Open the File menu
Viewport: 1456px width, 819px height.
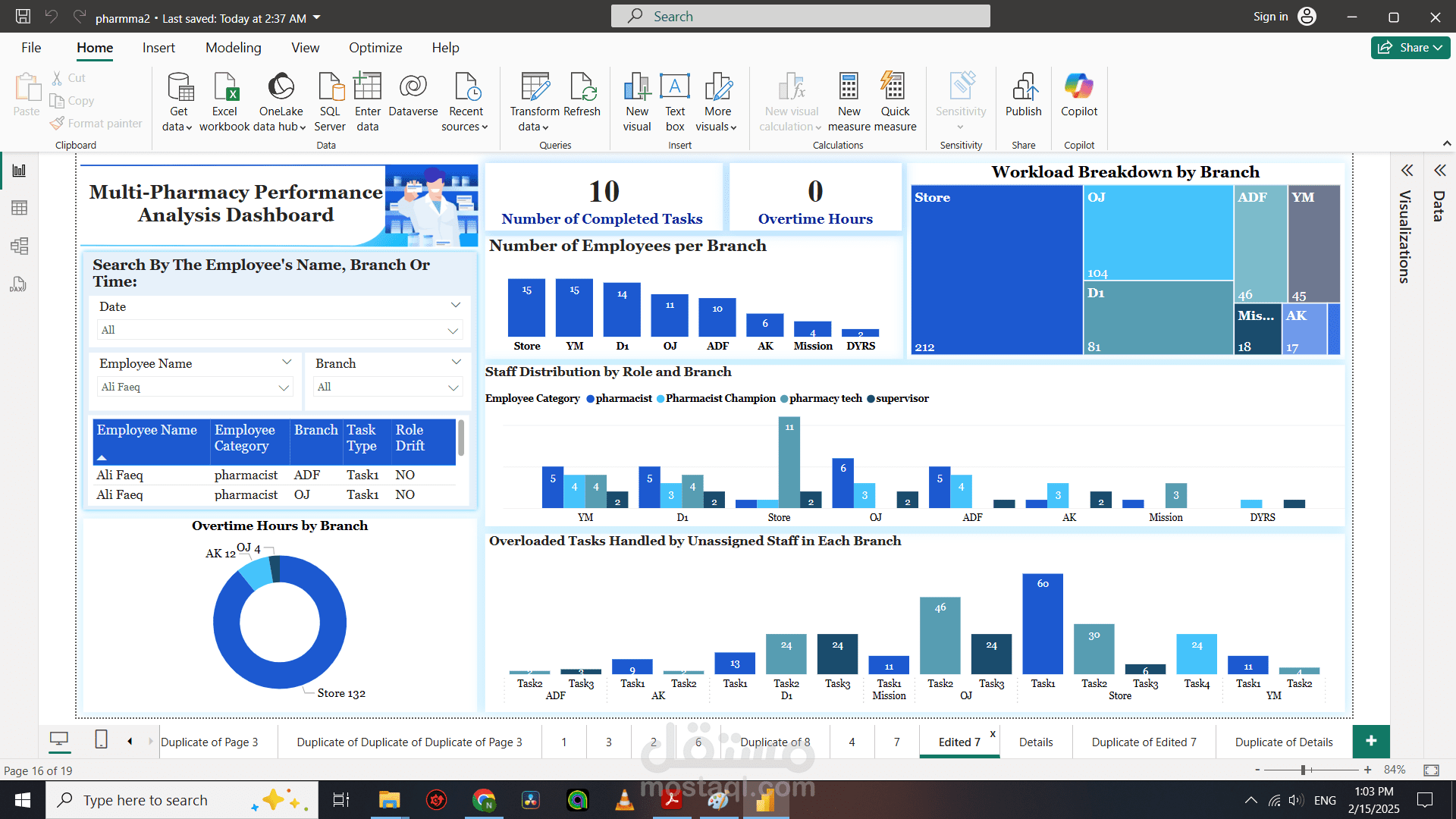[31, 47]
